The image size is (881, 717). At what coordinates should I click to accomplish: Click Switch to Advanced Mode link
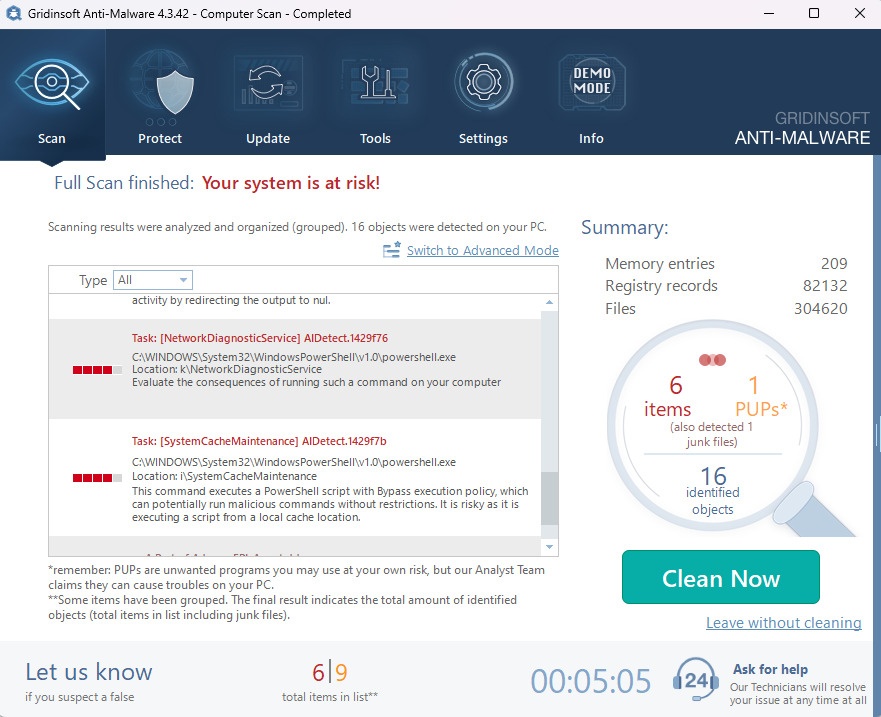[483, 250]
